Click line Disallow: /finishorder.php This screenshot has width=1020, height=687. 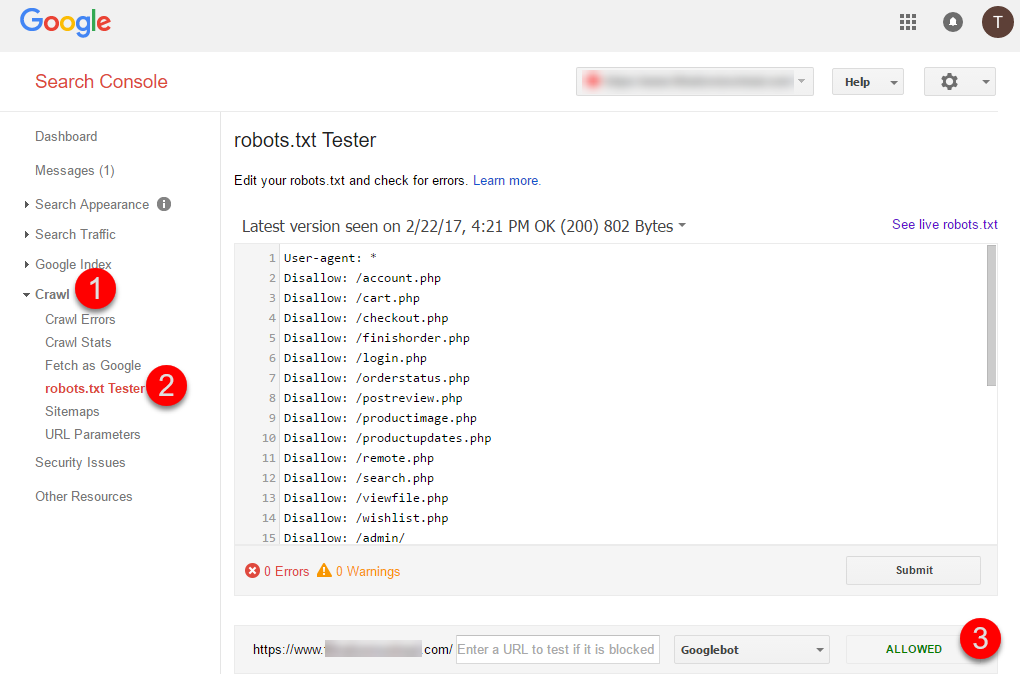pyautogui.click(x=377, y=338)
